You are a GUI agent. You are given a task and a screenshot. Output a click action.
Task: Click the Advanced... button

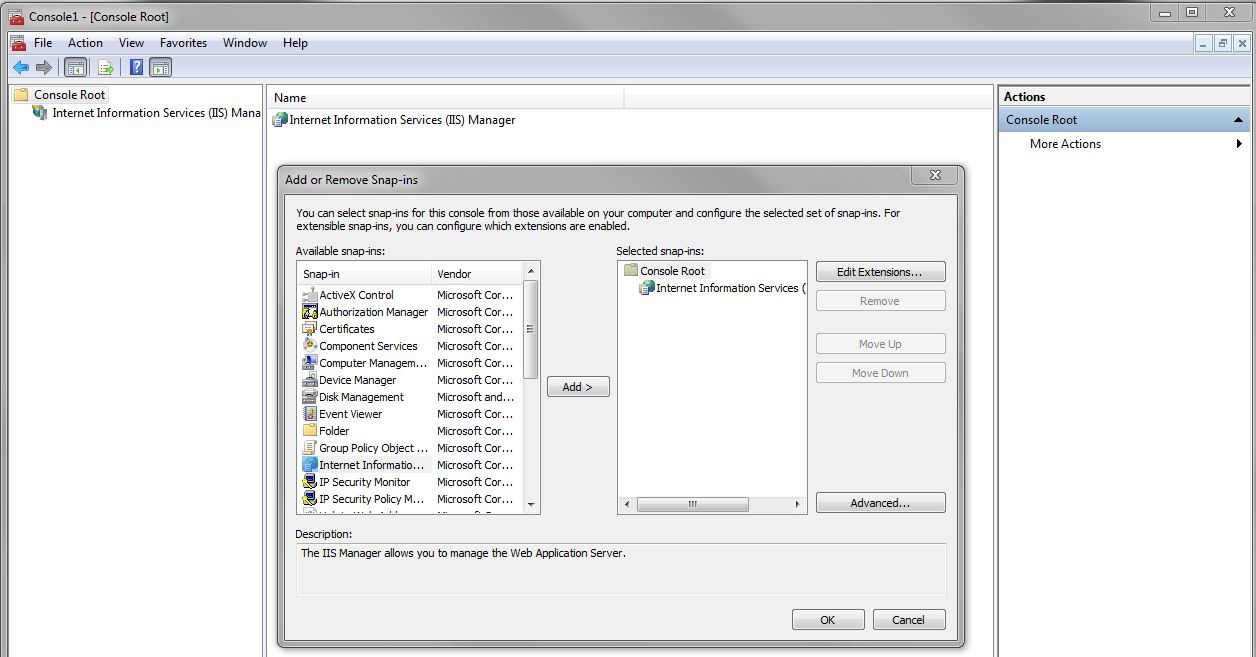[x=880, y=503]
